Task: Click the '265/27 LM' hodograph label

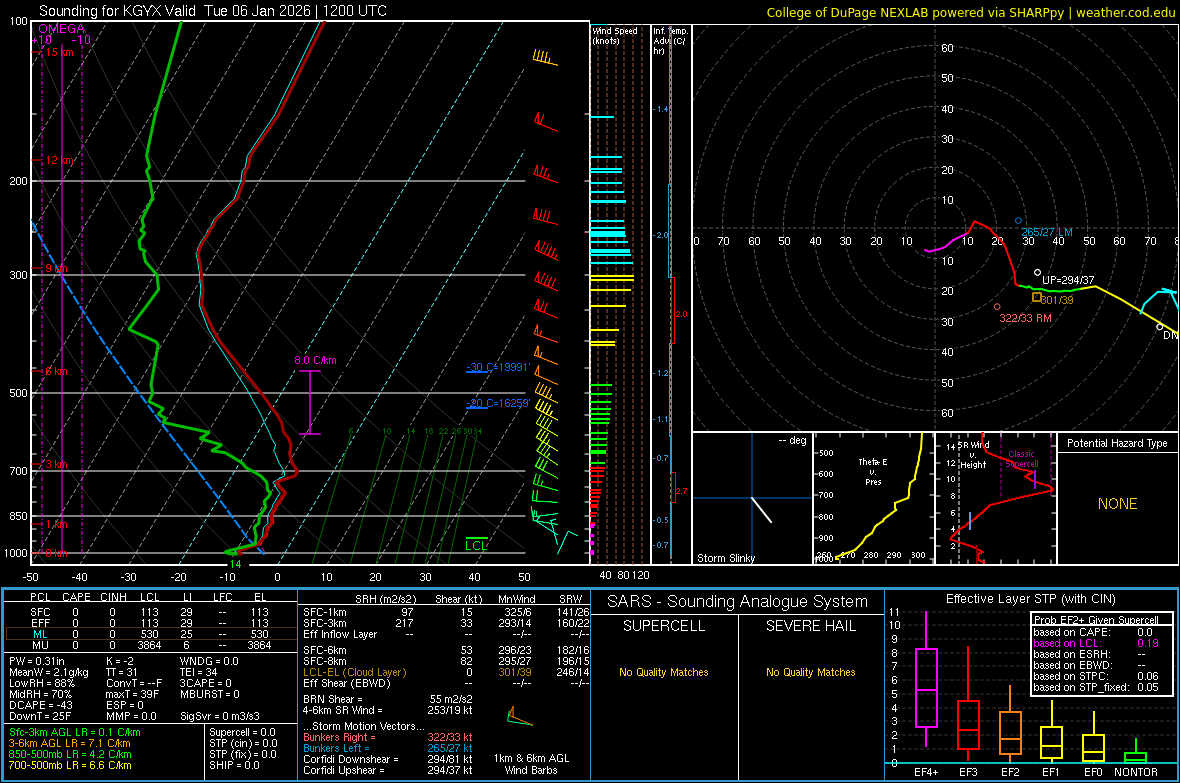Action: coord(1047,233)
